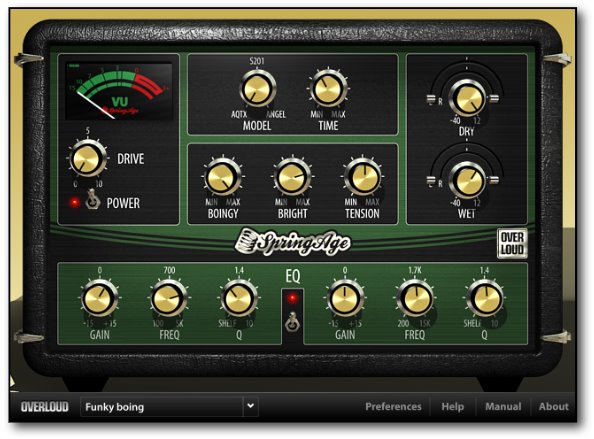Click the OVERLOUD logo in bottom bar

[x=44, y=407]
